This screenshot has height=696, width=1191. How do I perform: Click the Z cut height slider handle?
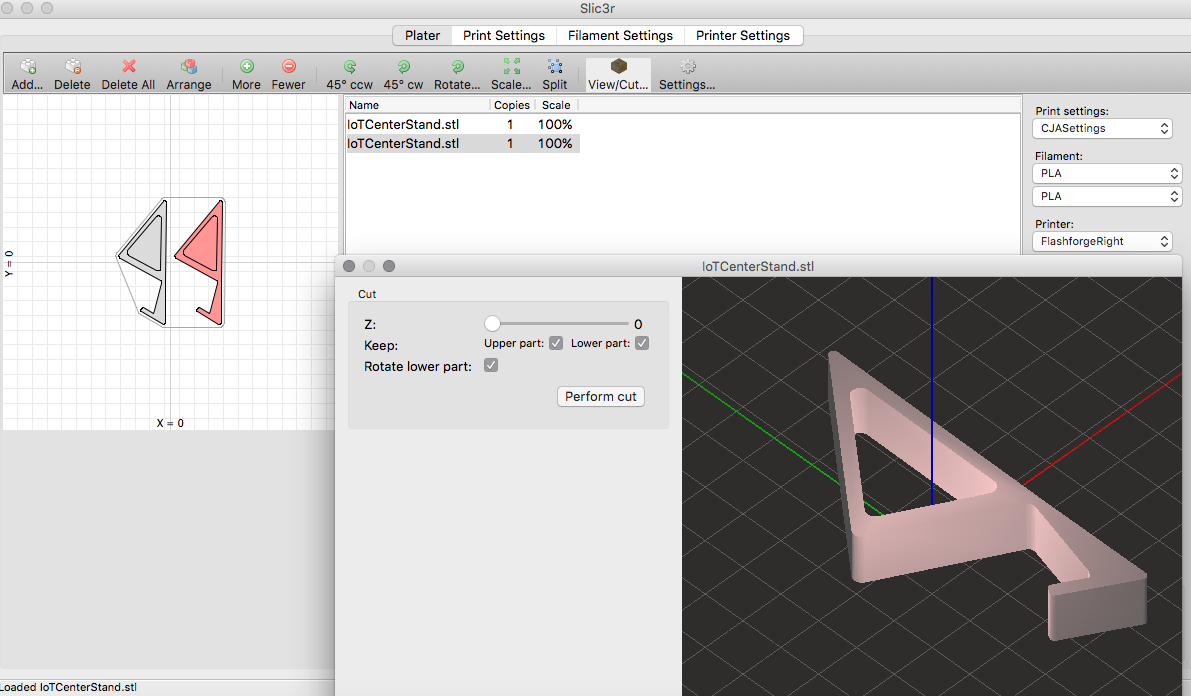coord(492,324)
